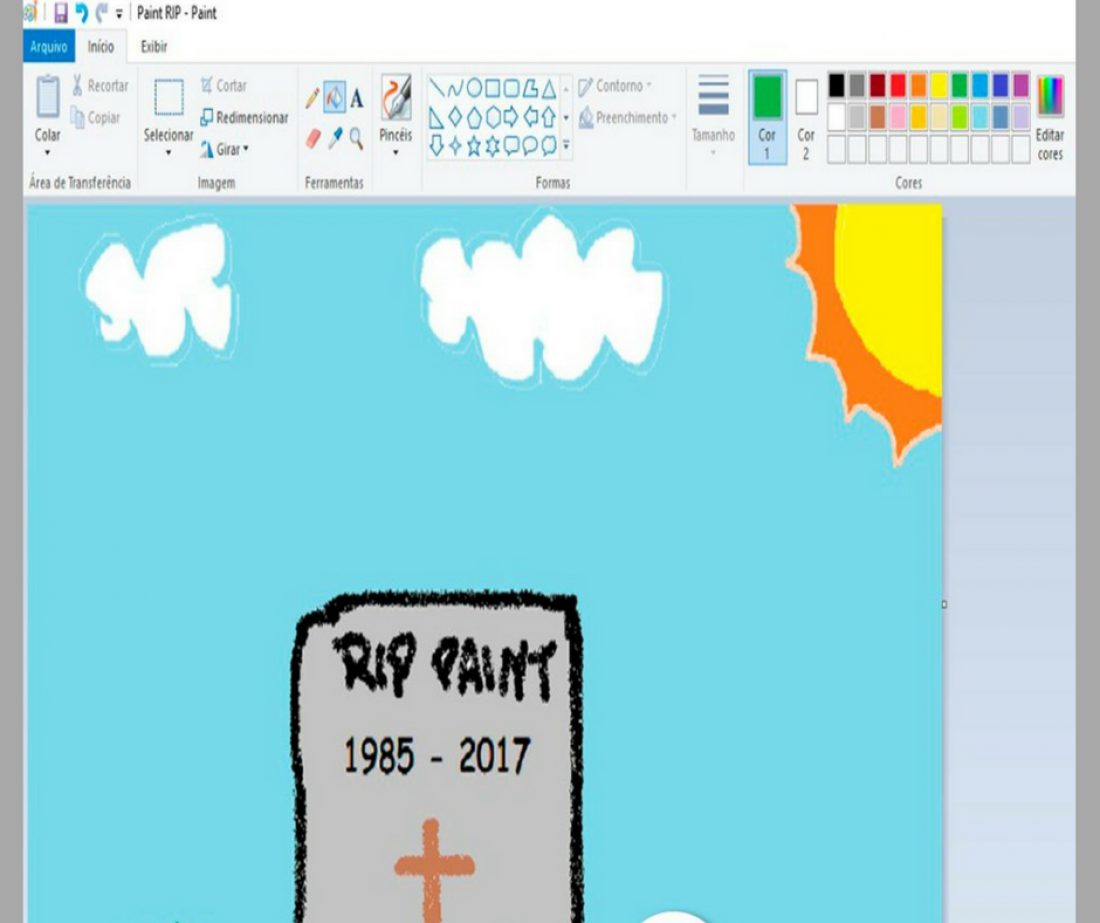The width and height of the screenshot is (1100, 923).
Task: Choose the Right arrow shape
Action: pyautogui.click(x=511, y=117)
